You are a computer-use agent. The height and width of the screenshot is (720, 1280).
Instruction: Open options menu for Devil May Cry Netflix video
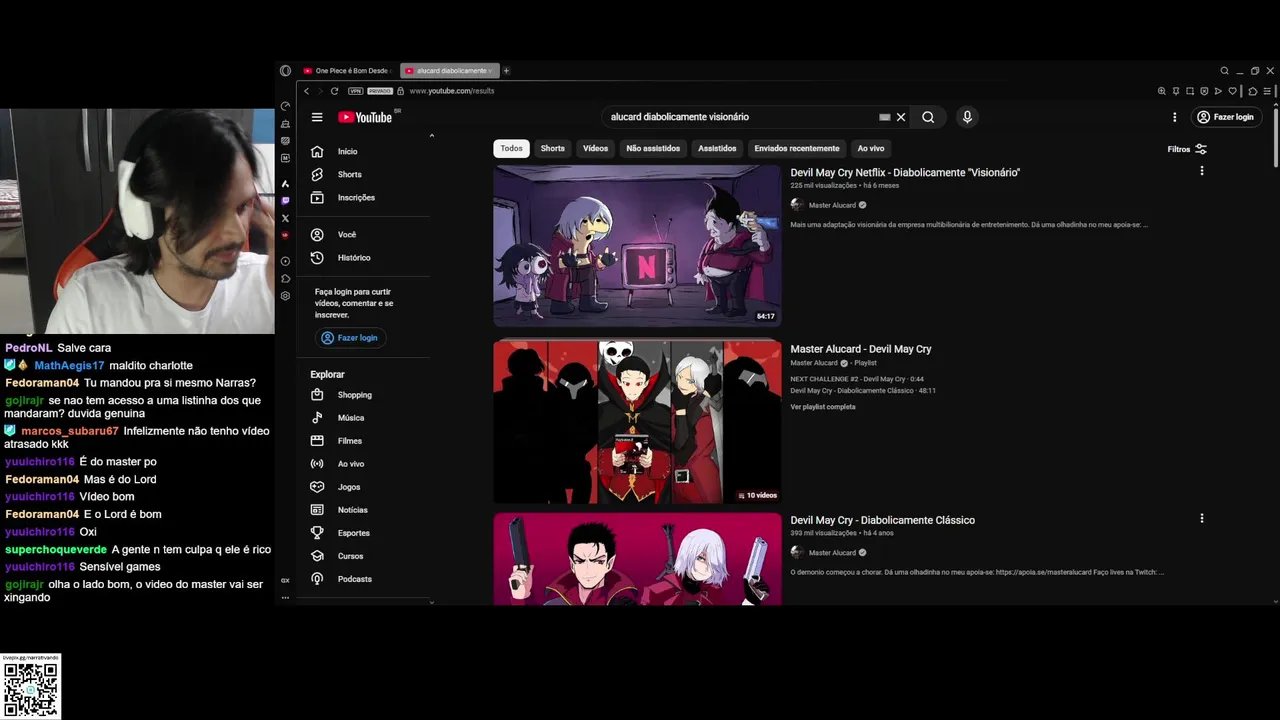click(1202, 171)
